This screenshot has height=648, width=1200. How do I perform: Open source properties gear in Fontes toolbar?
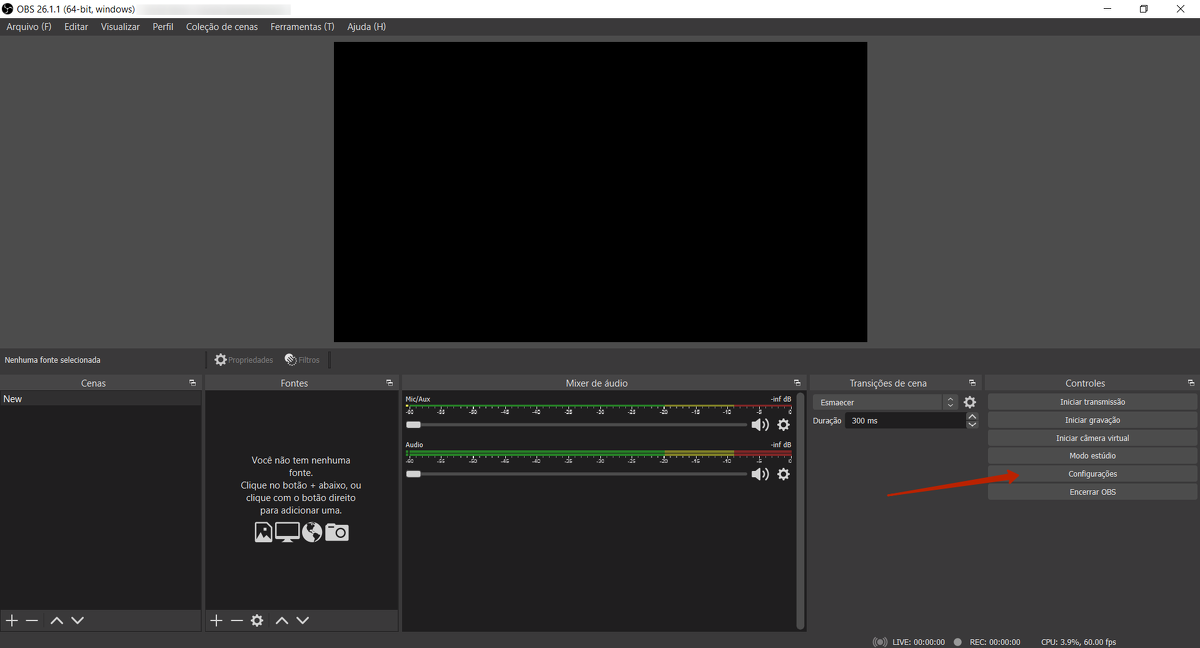pyautogui.click(x=257, y=621)
